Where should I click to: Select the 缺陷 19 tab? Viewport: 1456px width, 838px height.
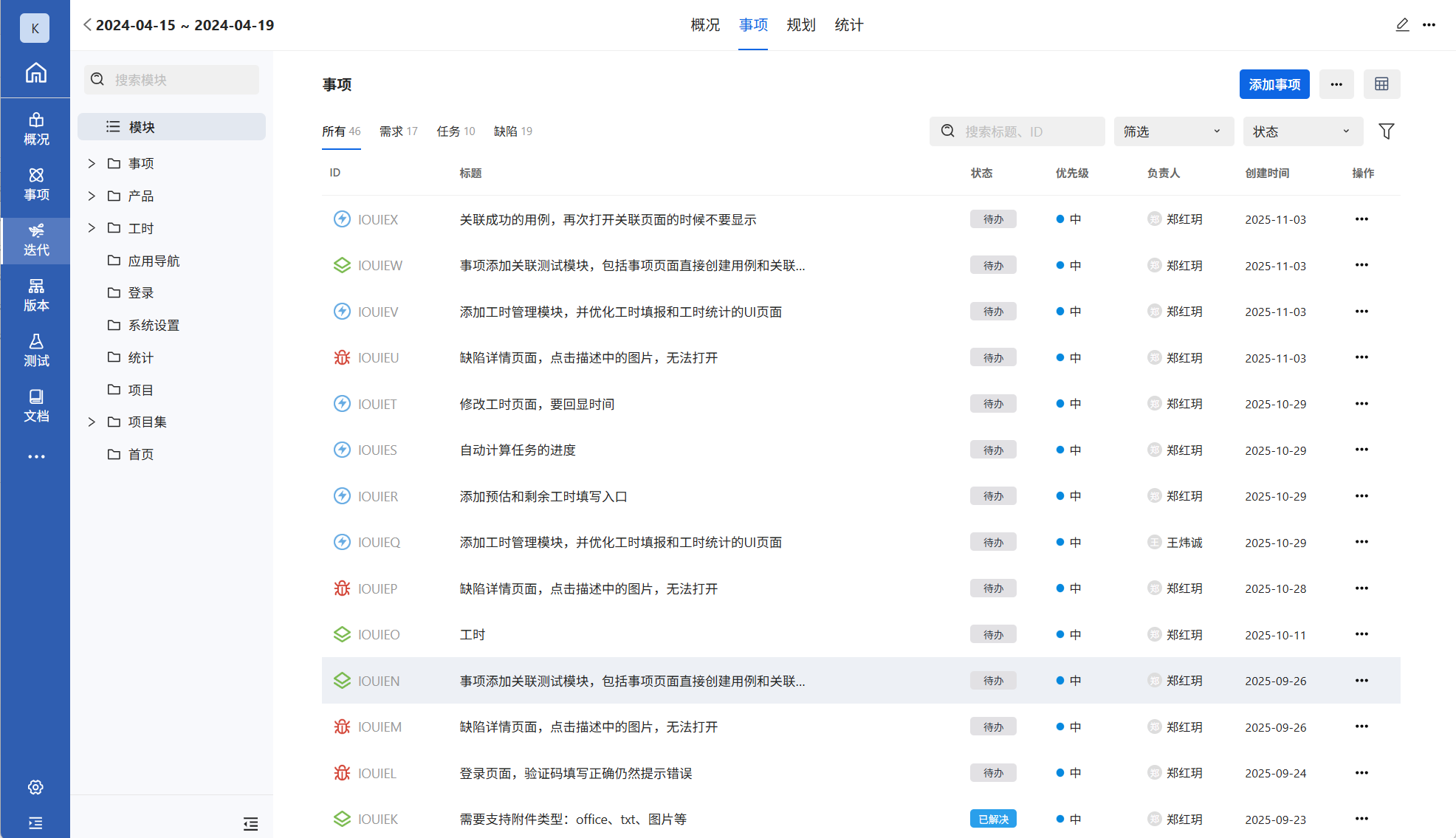pyautogui.click(x=512, y=131)
